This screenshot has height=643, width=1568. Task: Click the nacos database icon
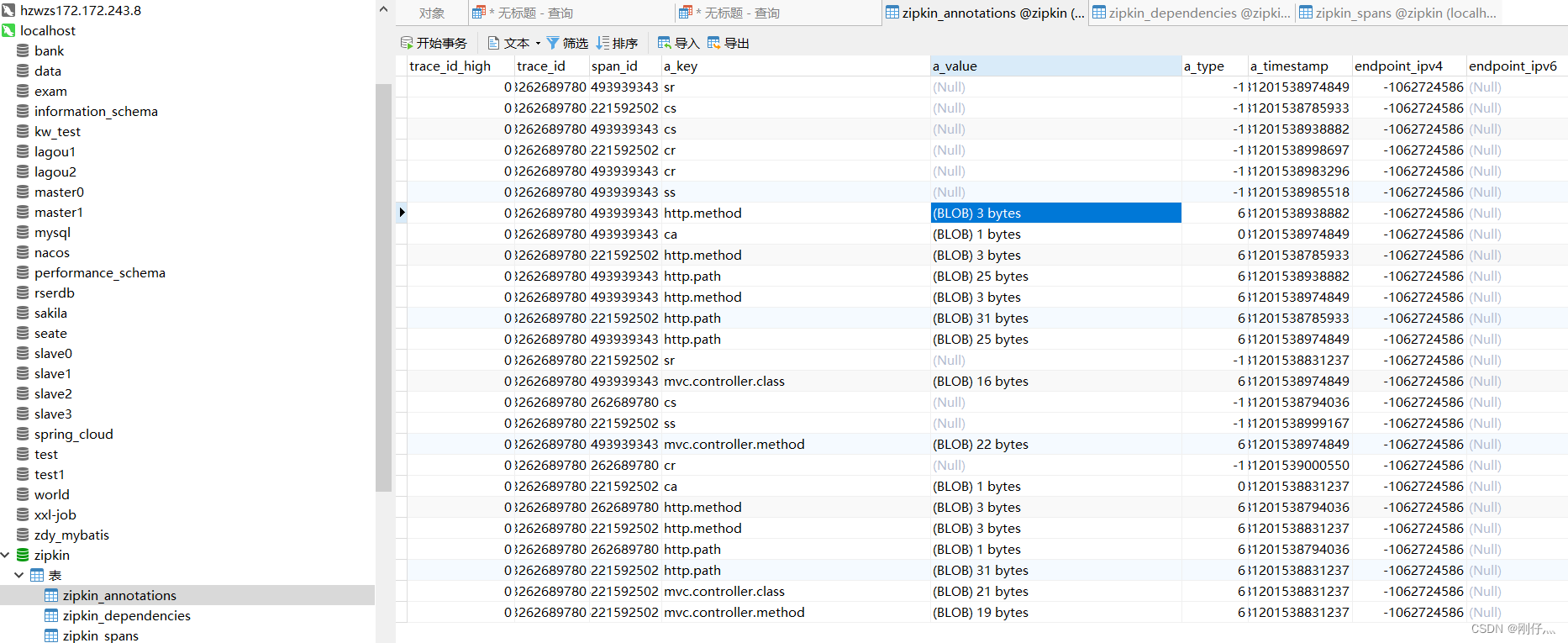(23, 252)
